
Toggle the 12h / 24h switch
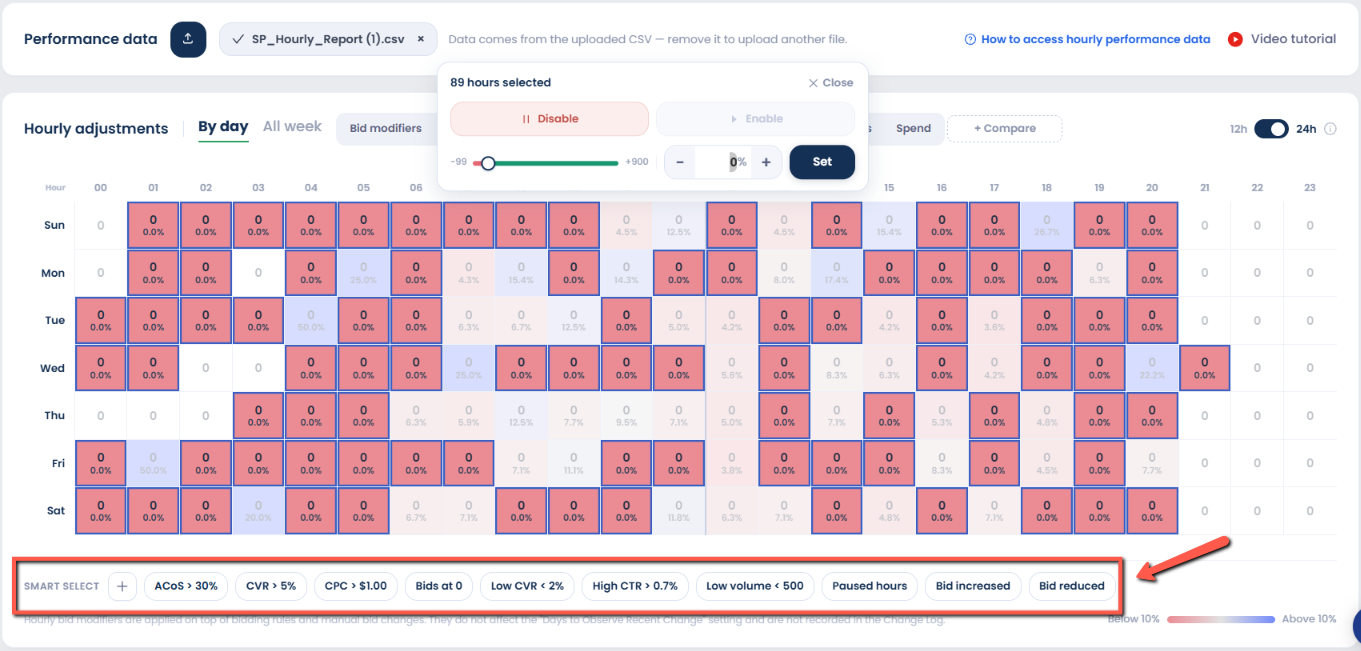[x=1271, y=129]
